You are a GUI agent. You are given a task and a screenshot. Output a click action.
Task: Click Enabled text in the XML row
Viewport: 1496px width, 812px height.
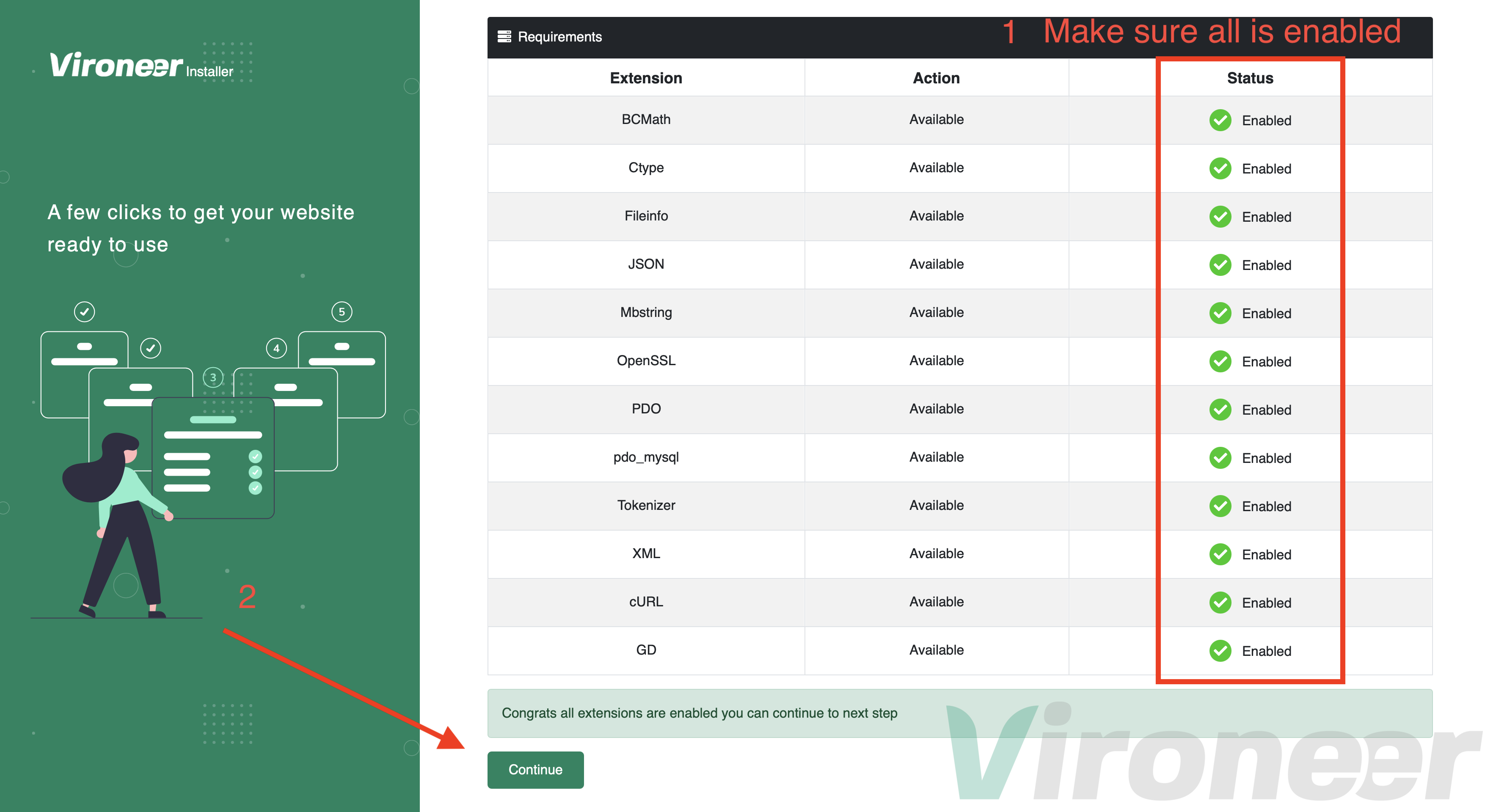point(1266,555)
